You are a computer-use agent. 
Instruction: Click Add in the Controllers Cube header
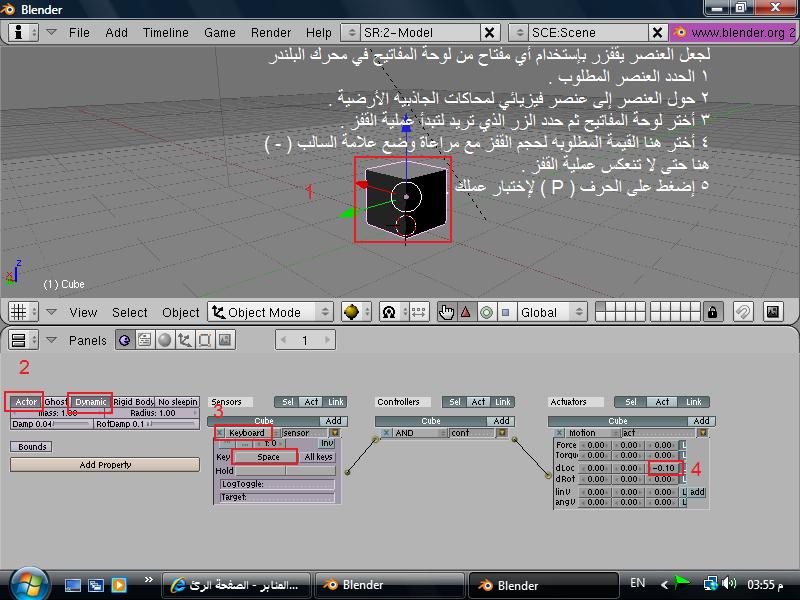tap(501, 421)
